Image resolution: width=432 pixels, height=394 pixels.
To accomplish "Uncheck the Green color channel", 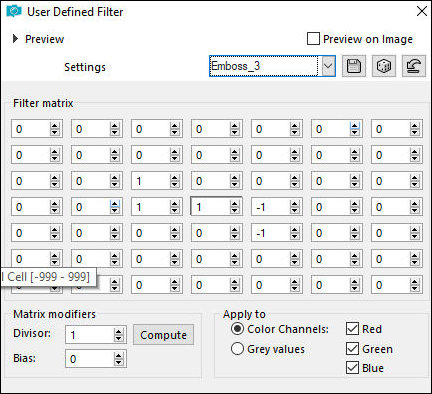I will click(352, 349).
